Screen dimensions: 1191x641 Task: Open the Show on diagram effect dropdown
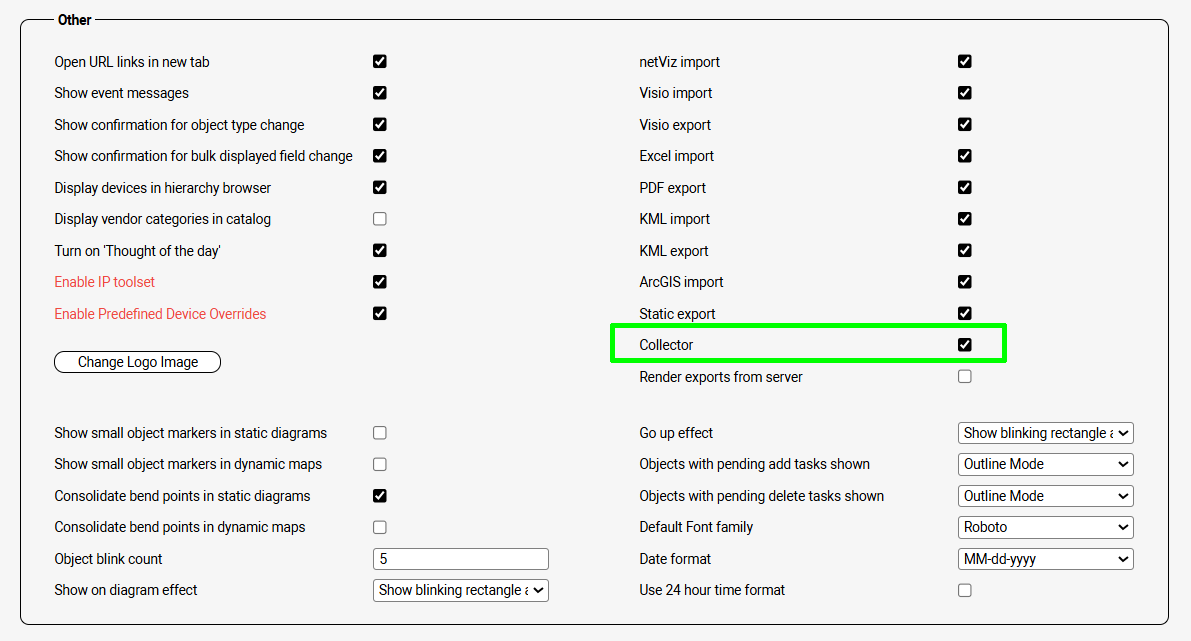click(461, 590)
